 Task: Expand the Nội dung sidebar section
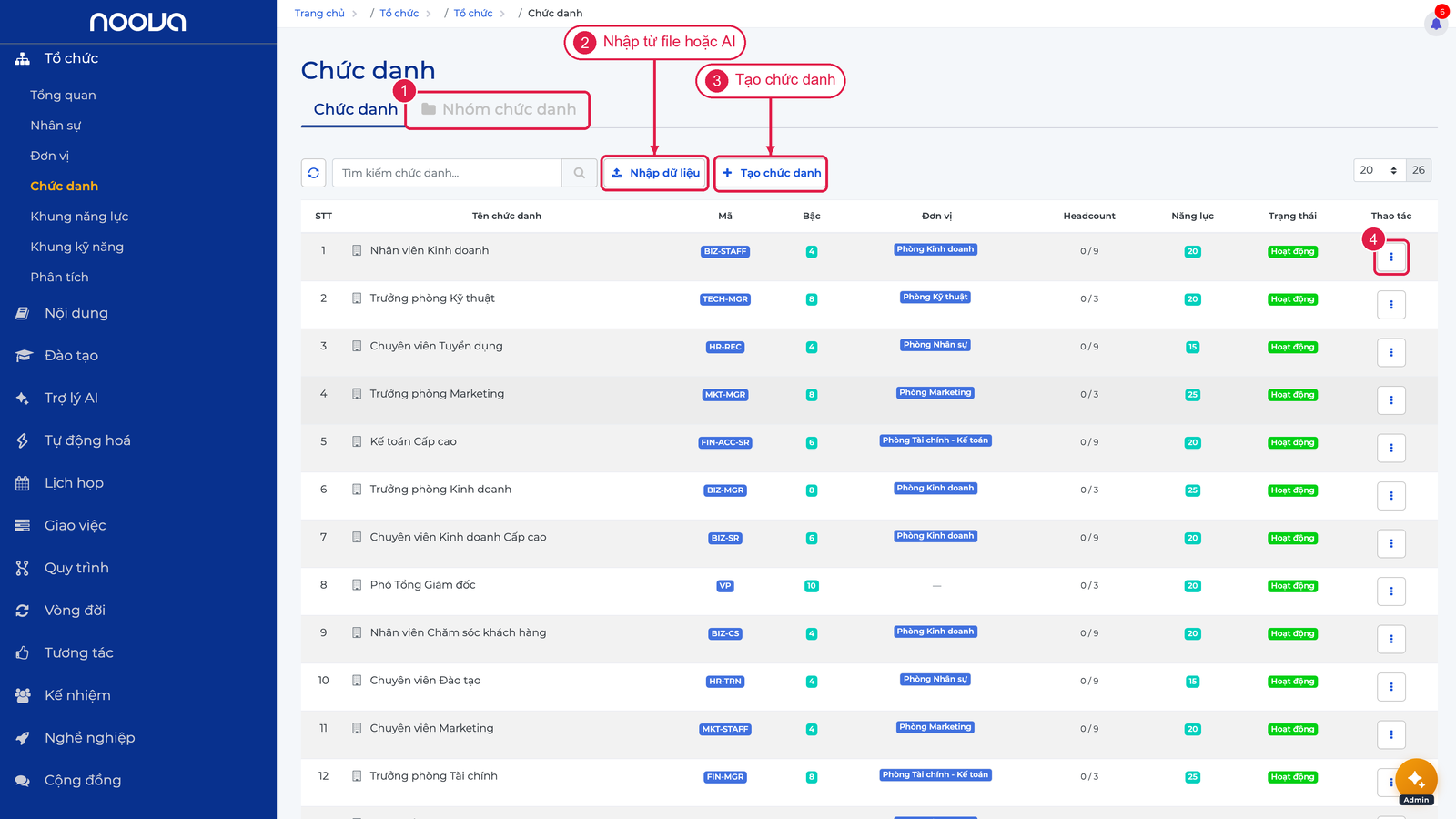[x=76, y=313]
